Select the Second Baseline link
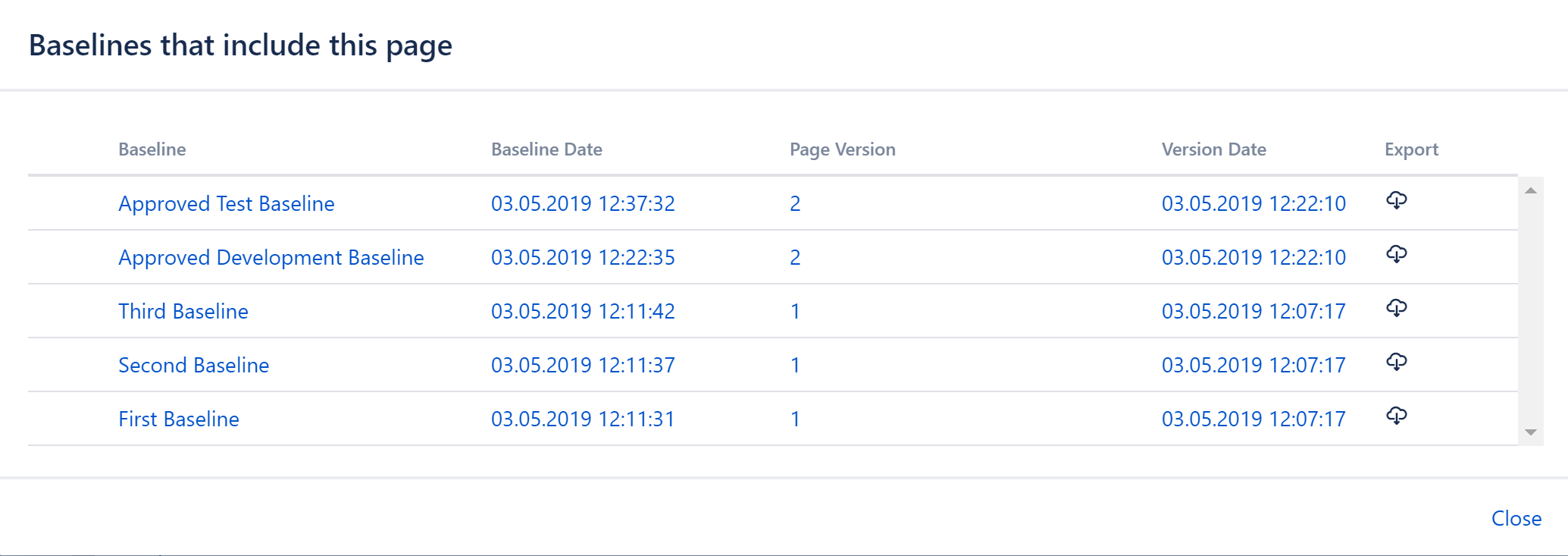This screenshot has width=1568, height=556. [x=193, y=366]
